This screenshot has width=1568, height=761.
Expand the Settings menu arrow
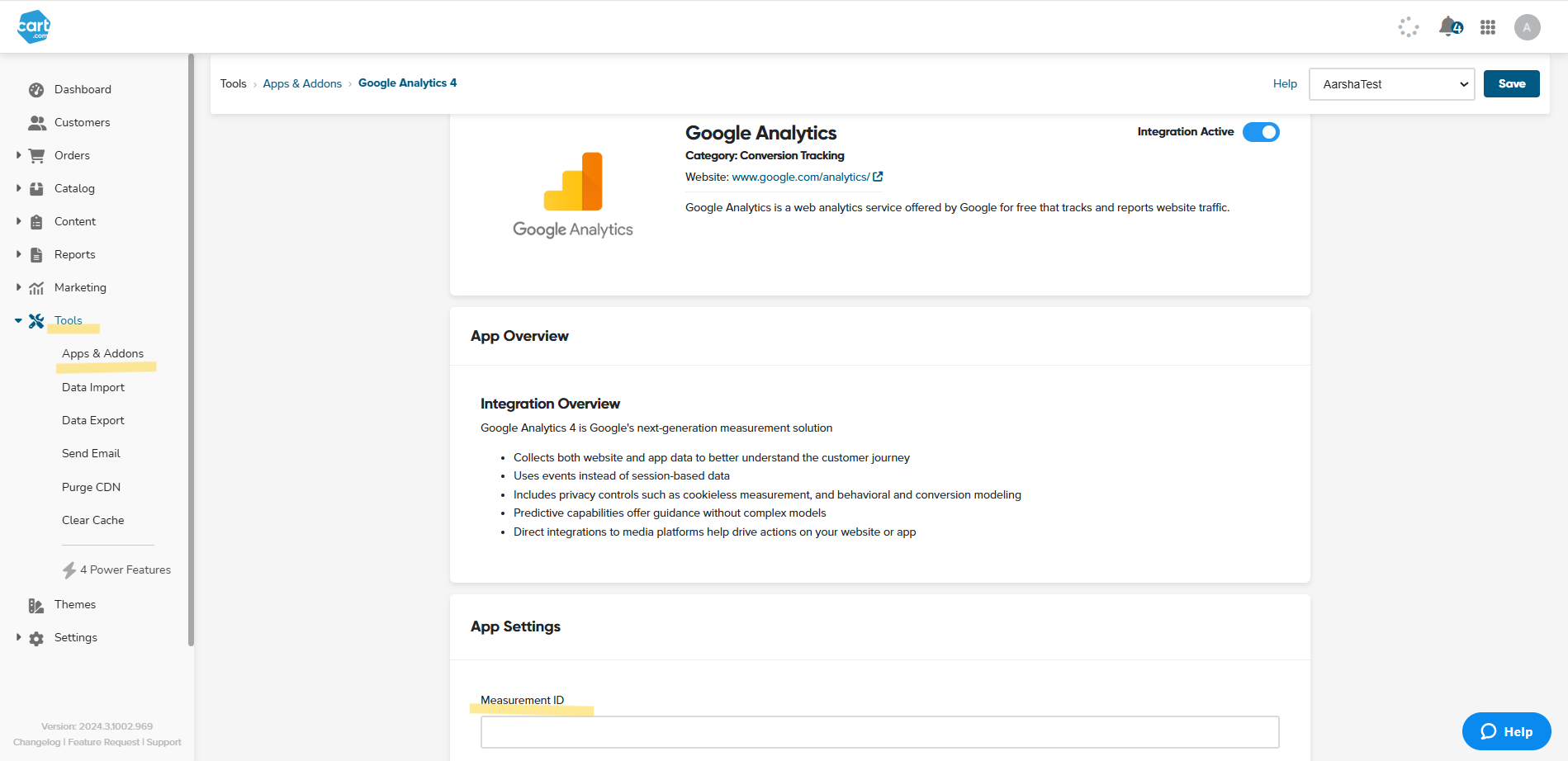tap(18, 637)
